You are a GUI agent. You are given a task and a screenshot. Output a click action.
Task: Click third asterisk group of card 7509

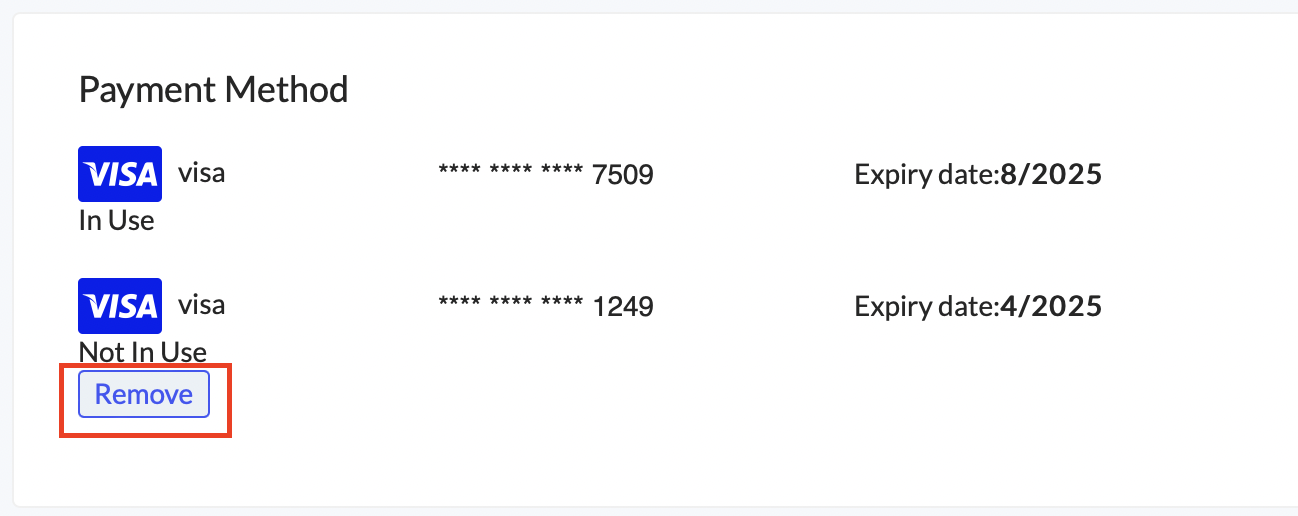(561, 172)
